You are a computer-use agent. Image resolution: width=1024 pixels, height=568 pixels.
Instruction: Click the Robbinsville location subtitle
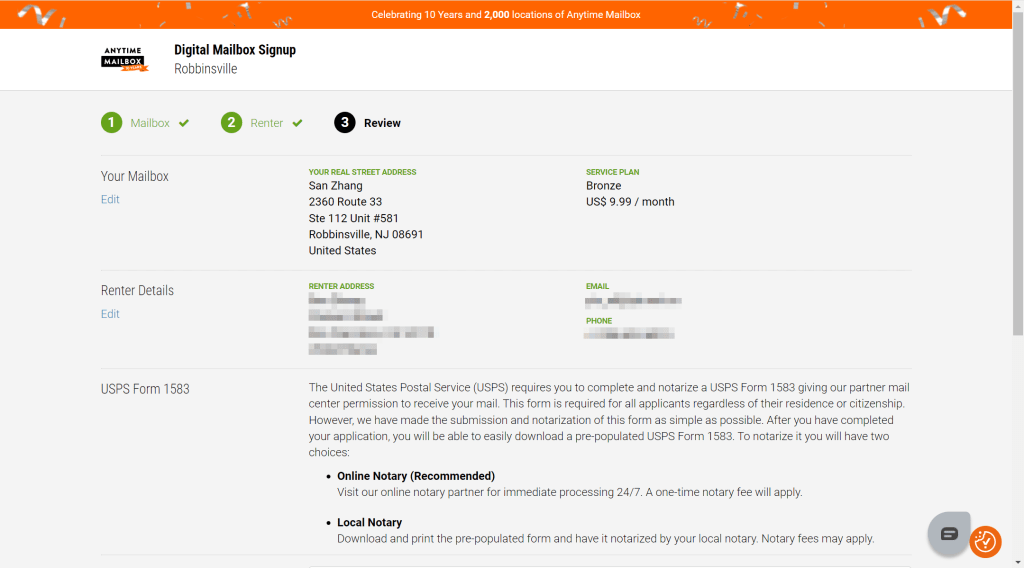point(206,69)
